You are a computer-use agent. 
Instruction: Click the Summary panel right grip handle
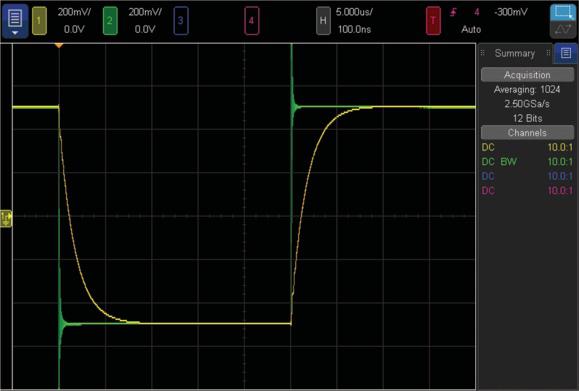tap(548, 53)
